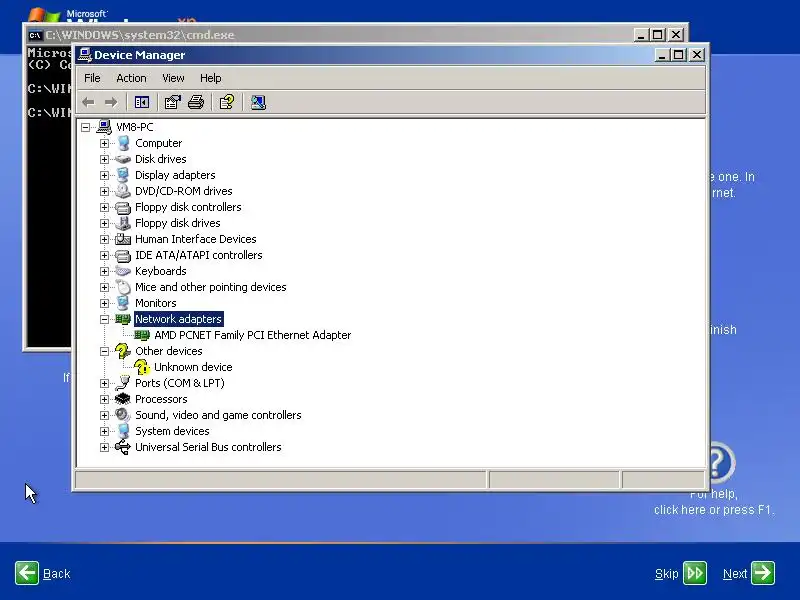Click the wizard help question mark icon

pos(722,463)
